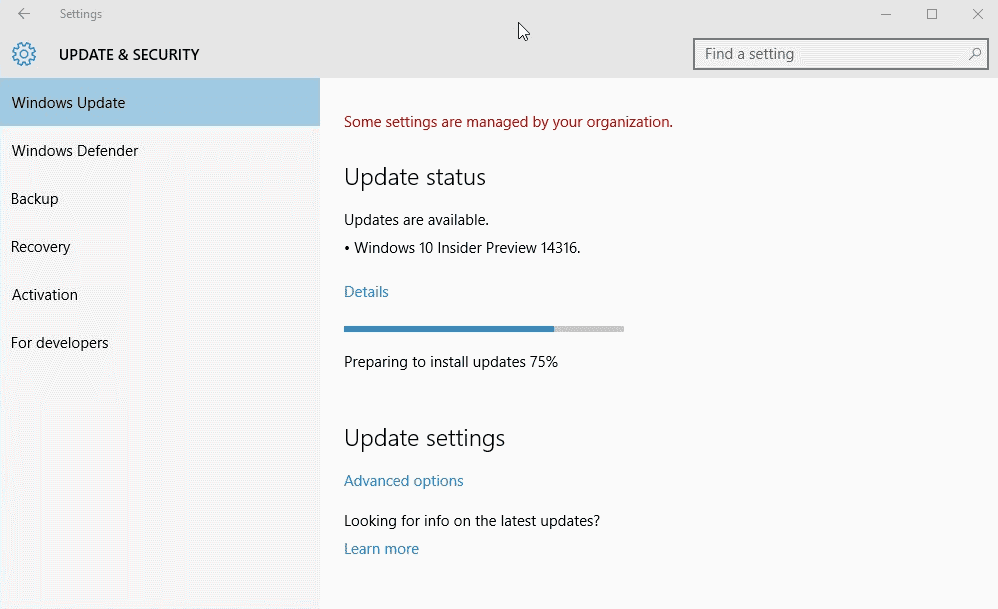Click the Update settings heading
Image resolution: width=998 pixels, height=609 pixels.
point(425,438)
